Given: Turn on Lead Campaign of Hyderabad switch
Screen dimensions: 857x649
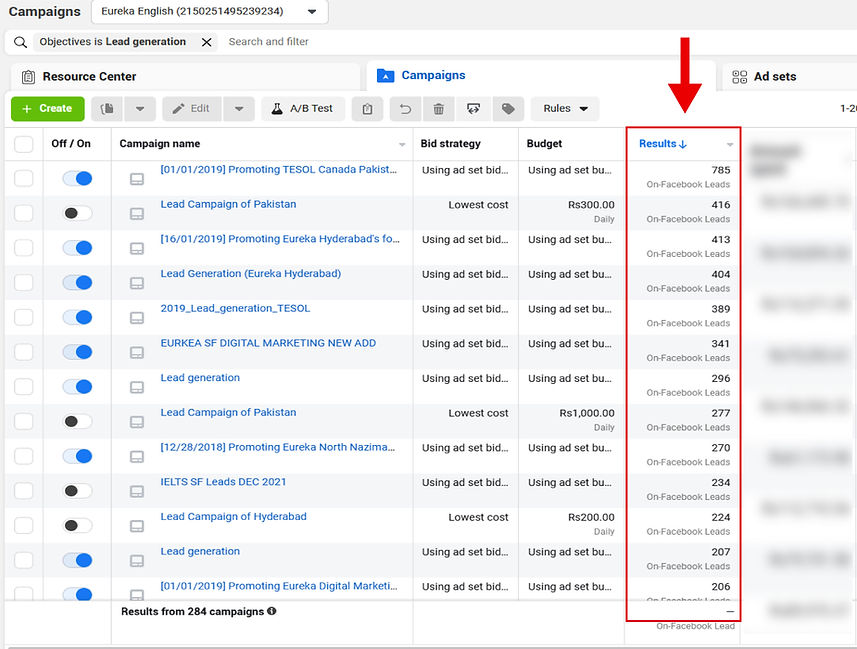Looking at the screenshot, I should (77, 525).
